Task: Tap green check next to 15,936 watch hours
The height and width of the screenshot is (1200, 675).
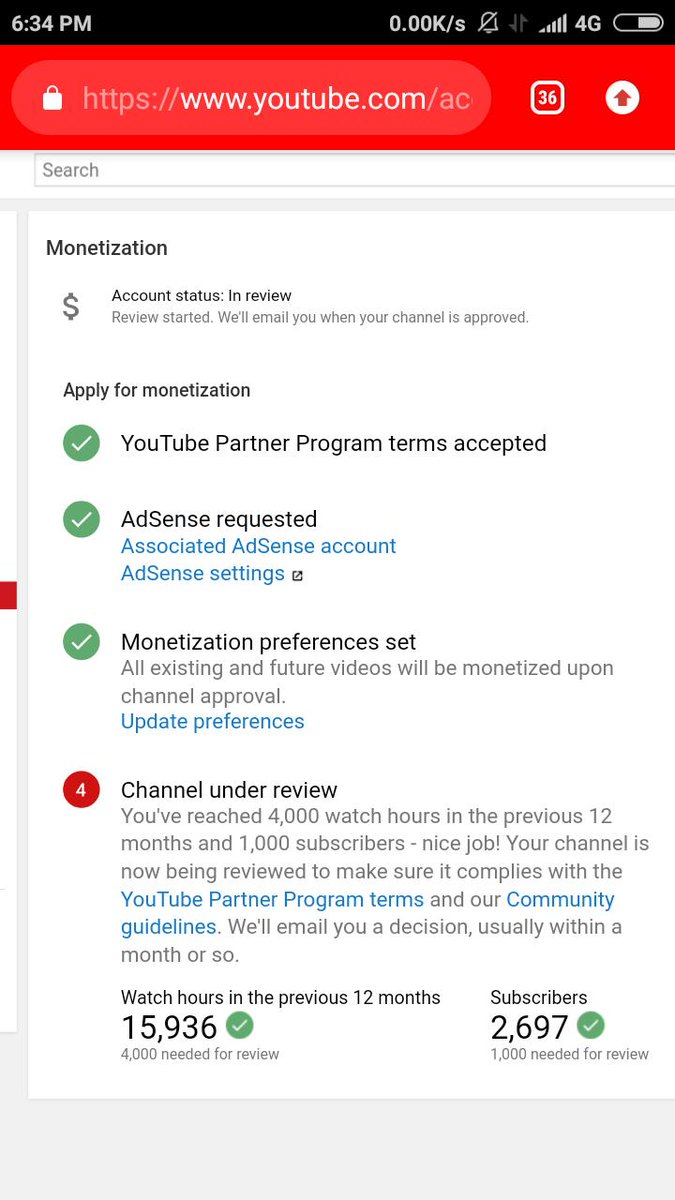Action: [240, 1025]
